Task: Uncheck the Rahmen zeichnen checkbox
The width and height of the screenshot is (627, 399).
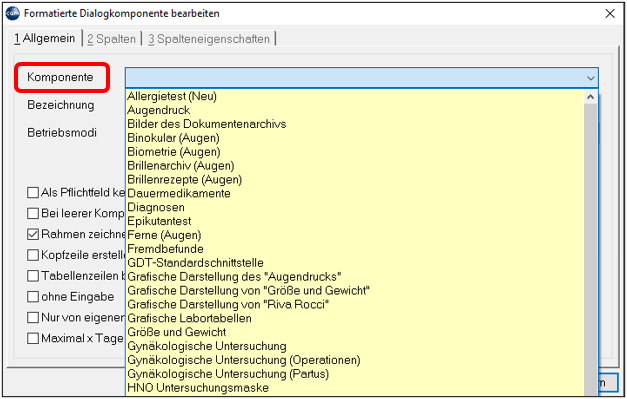Action: coord(33,234)
